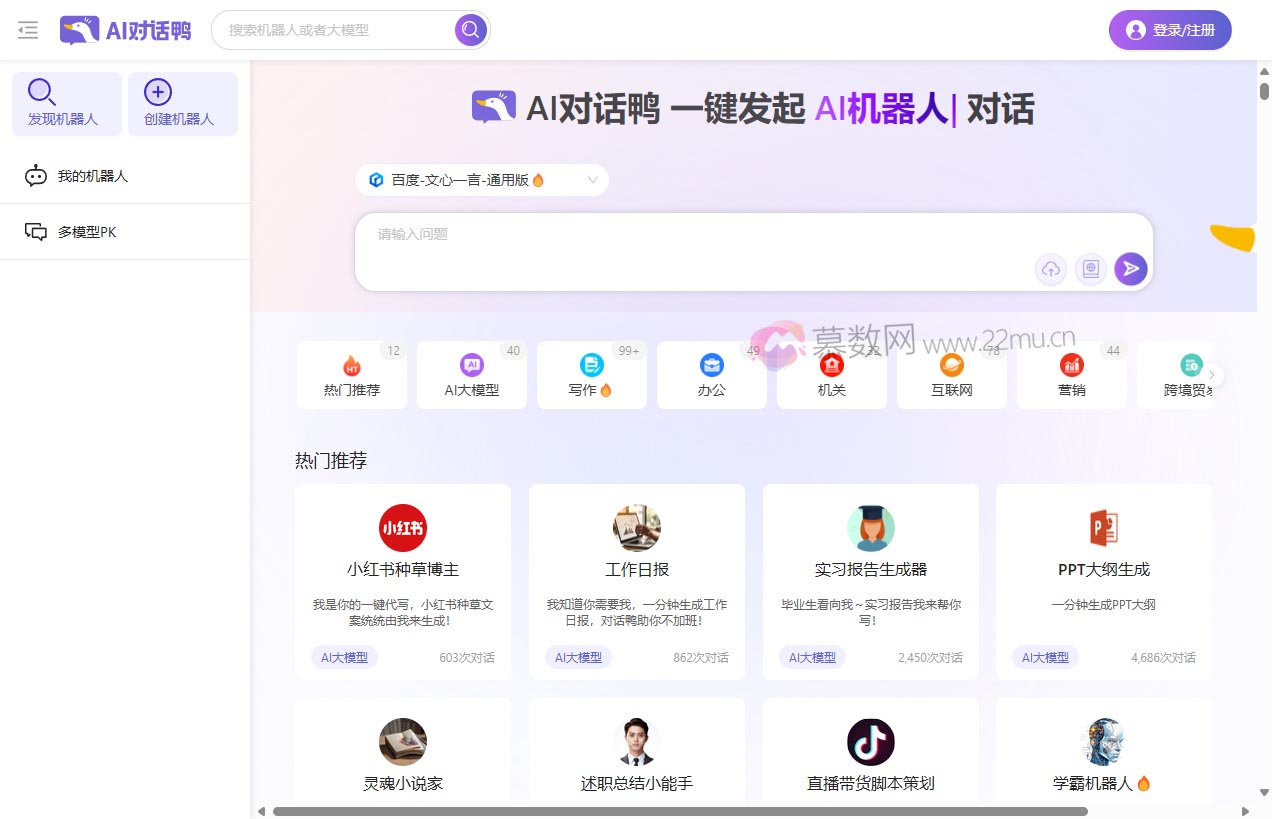Click the 工作日报 bot thumbnail
The height and width of the screenshot is (819, 1272).
point(637,527)
